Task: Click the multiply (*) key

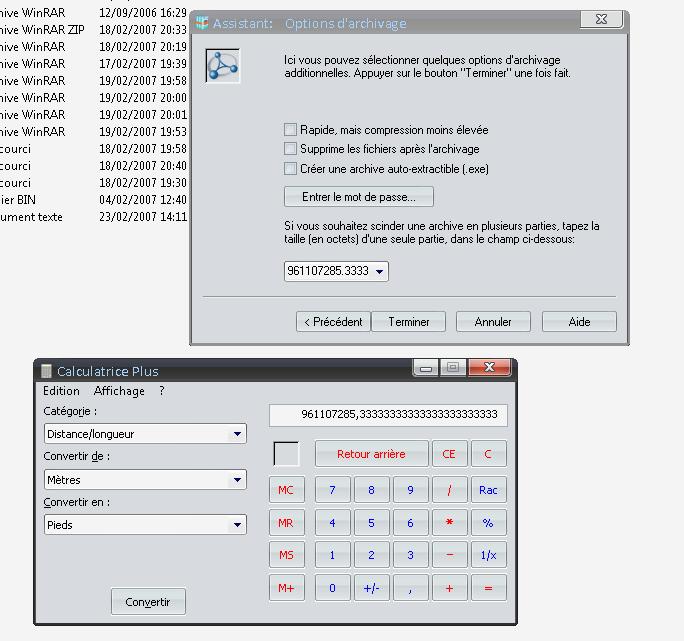Action: (449, 523)
